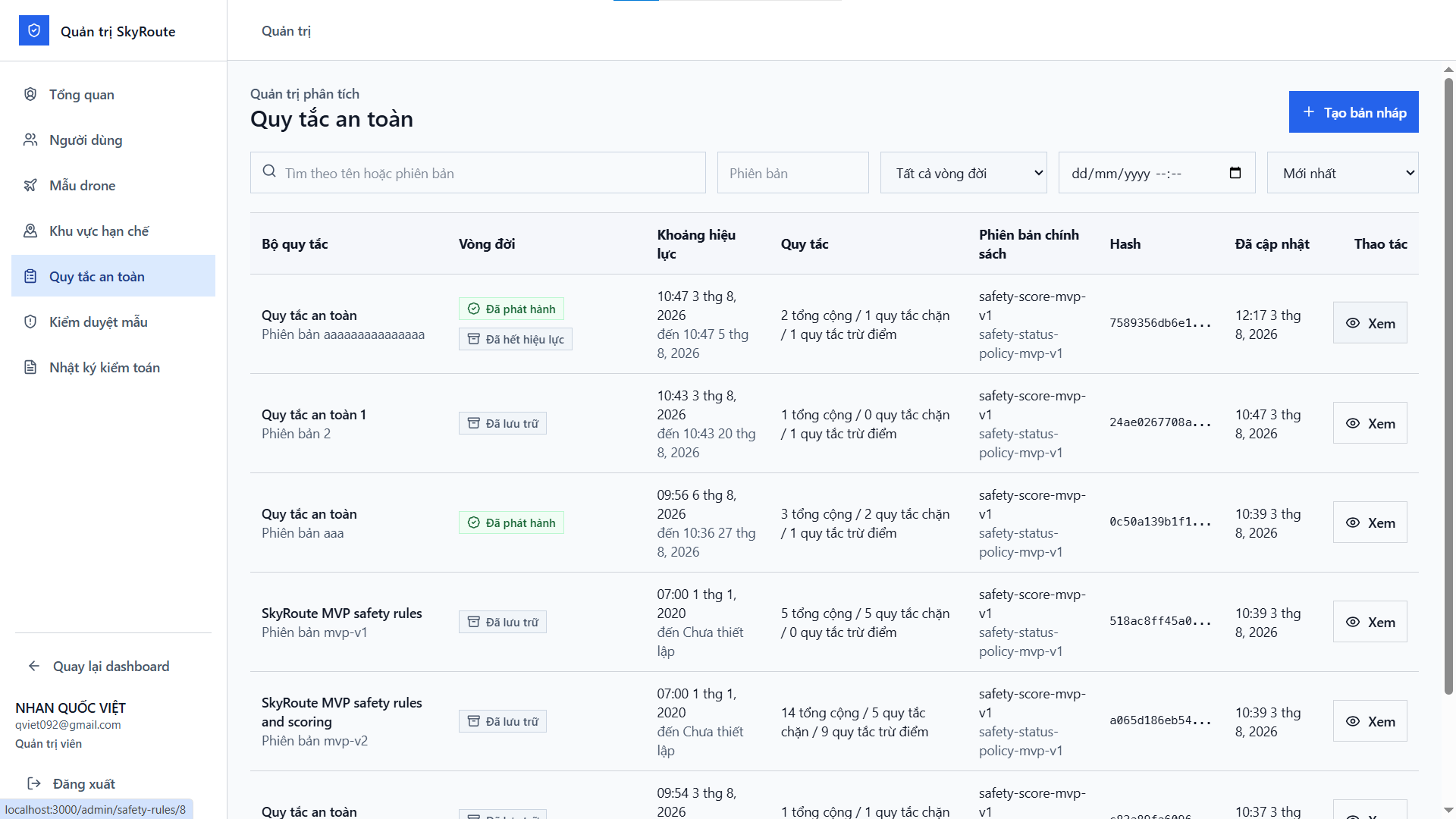Click Đã lưu trữ icon in Phiên bản 2 row
Screen dimensions: 1456x819
coord(474,423)
